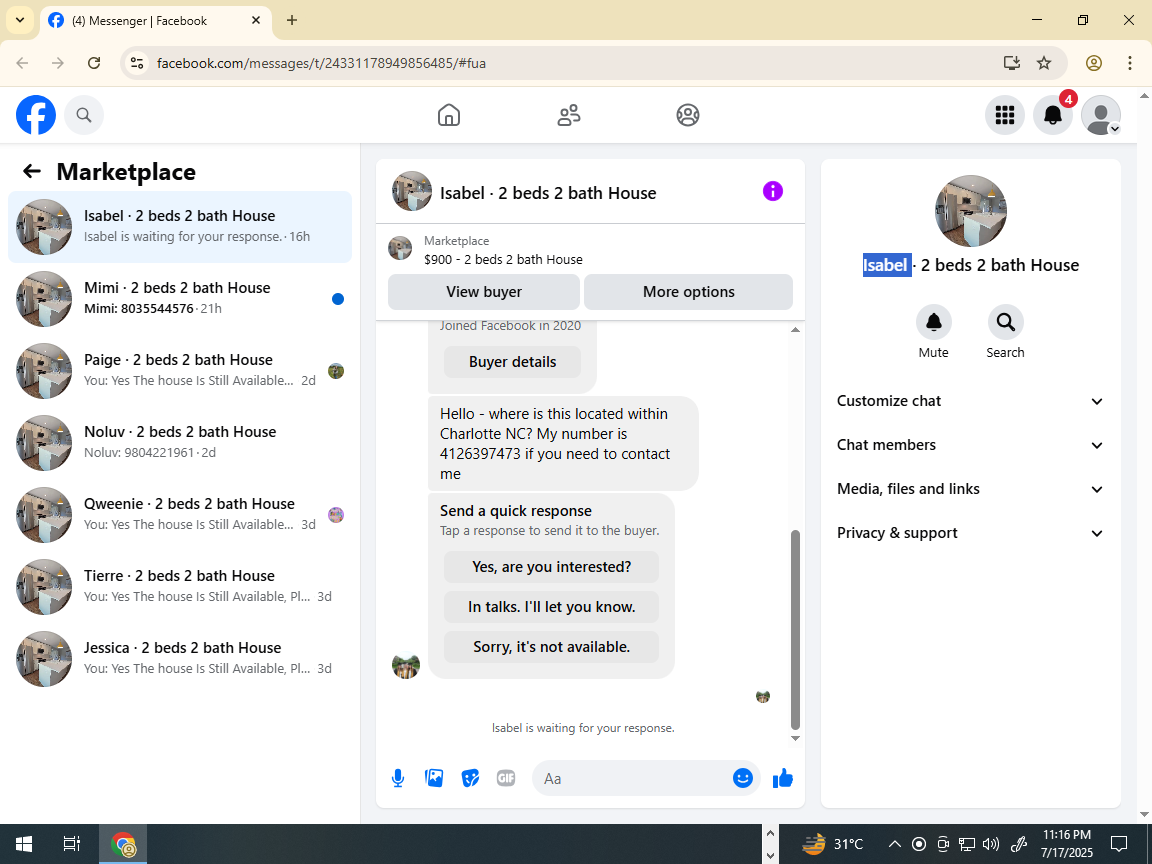The image size is (1152, 864).
Task: Send 'Yes, are you interested?' quick response
Action: click(552, 567)
